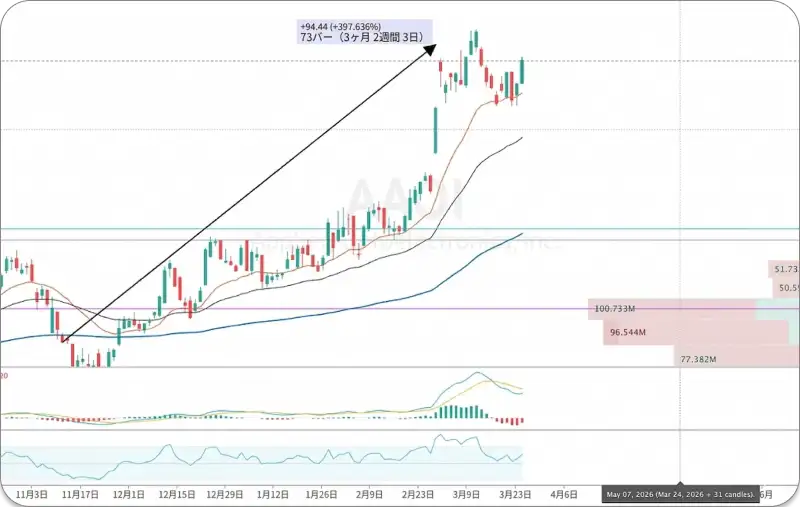
Task: Click the red MACD histogram bars
Action: (509, 421)
